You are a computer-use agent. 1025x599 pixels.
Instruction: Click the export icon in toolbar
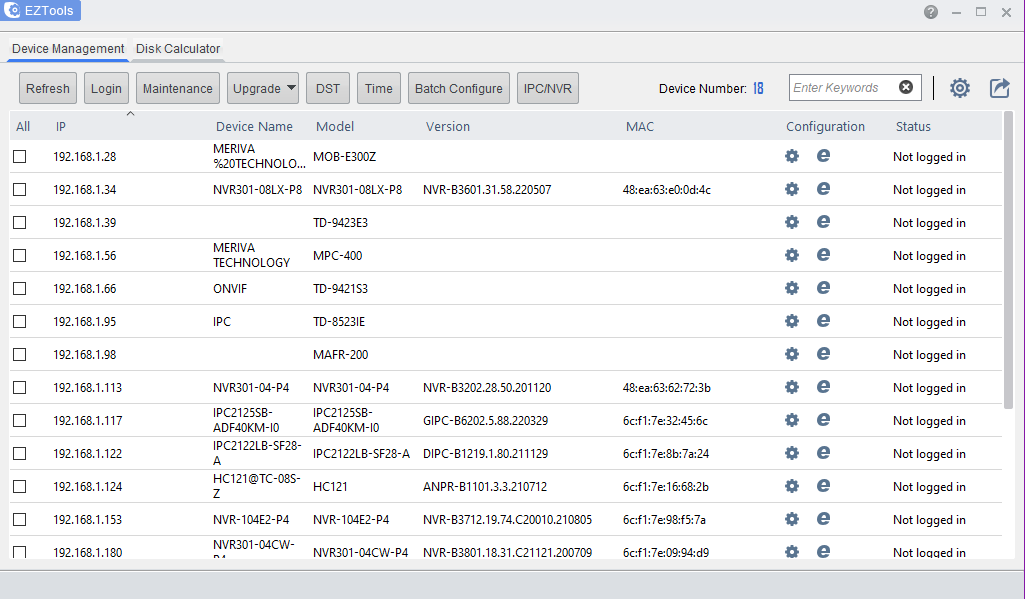pyautogui.click(x=1000, y=88)
